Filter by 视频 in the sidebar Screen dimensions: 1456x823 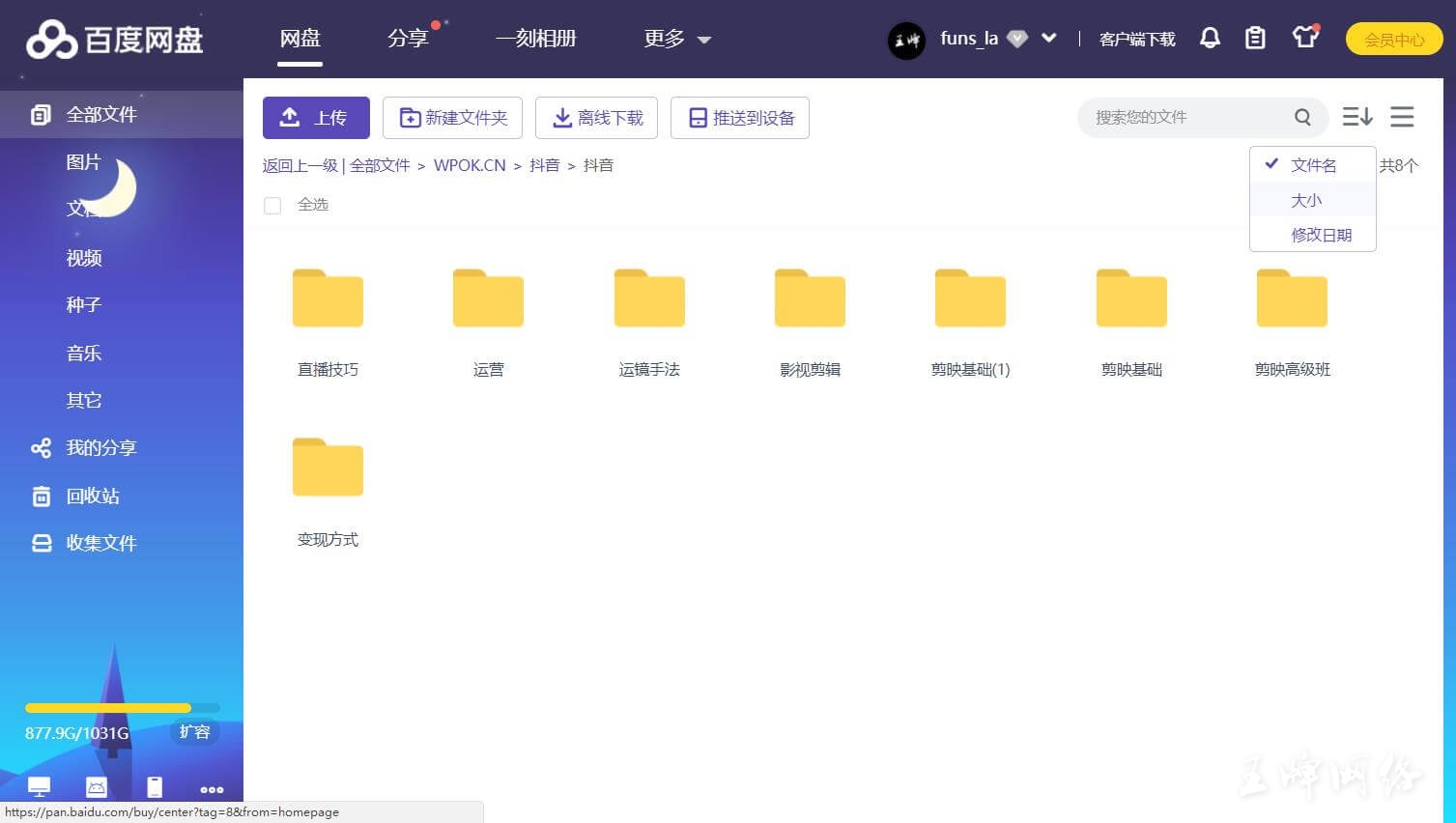(83, 258)
